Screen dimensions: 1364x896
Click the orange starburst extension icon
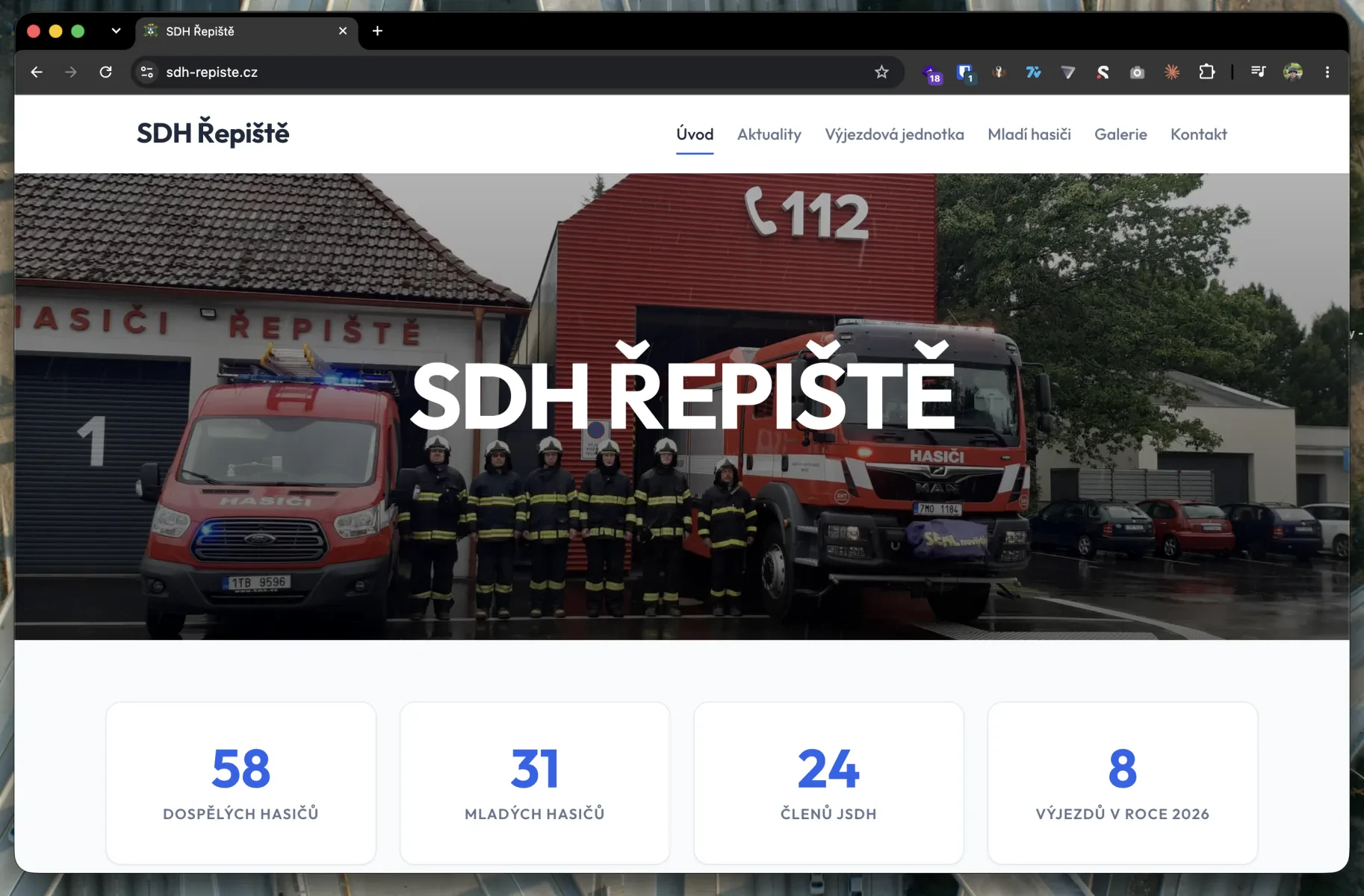tap(1171, 72)
